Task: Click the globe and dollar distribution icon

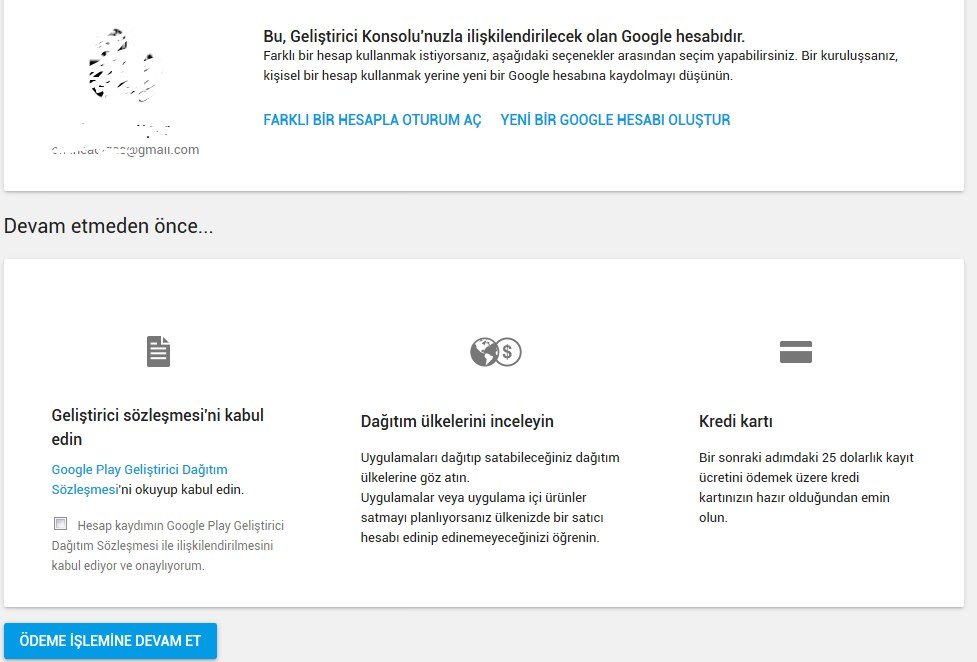Action: [x=495, y=352]
